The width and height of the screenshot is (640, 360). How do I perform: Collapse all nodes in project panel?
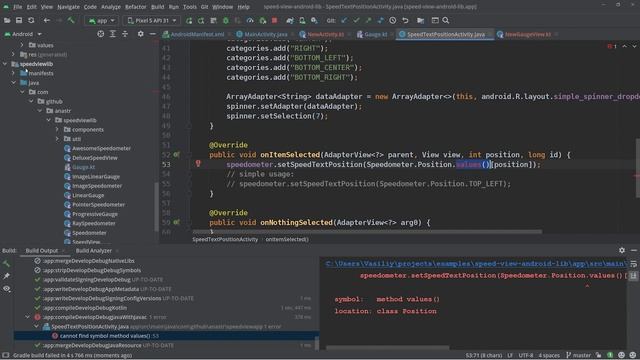(125, 34)
